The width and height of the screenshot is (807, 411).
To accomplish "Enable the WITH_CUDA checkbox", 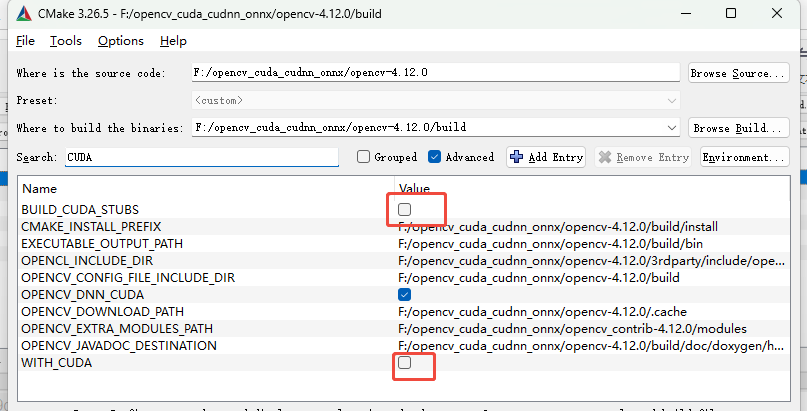I will click(x=405, y=363).
